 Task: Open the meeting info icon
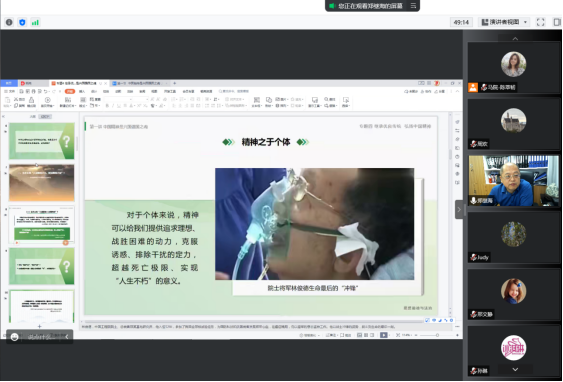click(x=9, y=22)
